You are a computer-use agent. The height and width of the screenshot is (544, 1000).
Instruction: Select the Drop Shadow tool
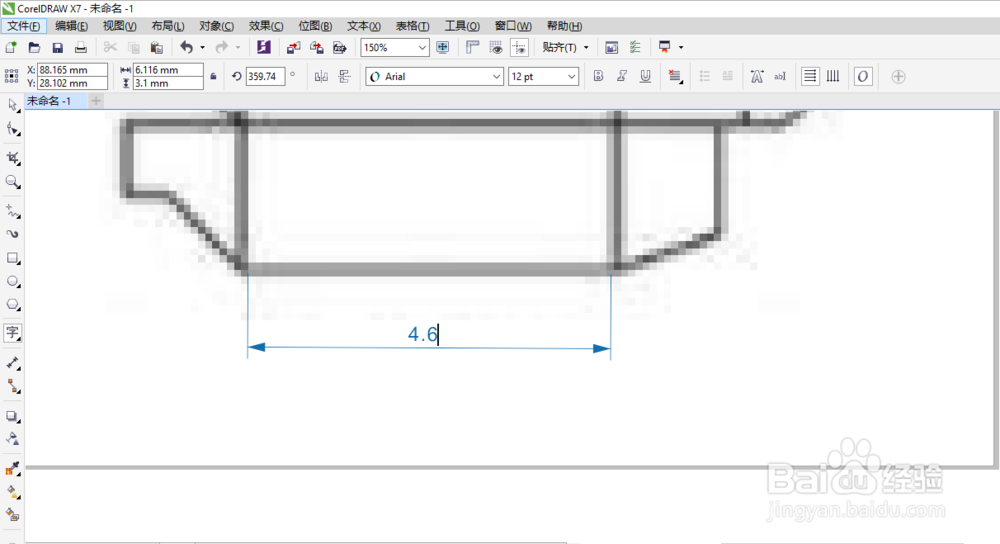13,416
